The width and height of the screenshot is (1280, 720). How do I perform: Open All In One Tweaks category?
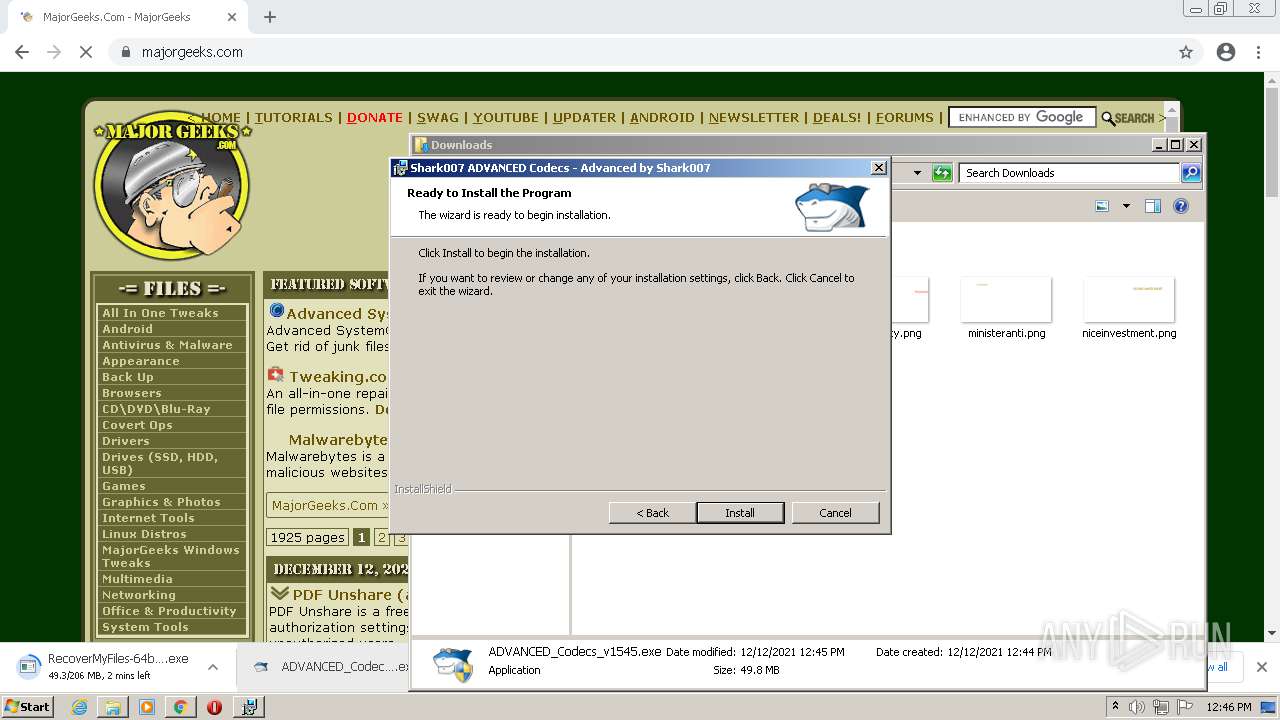click(x=160, y=313)
